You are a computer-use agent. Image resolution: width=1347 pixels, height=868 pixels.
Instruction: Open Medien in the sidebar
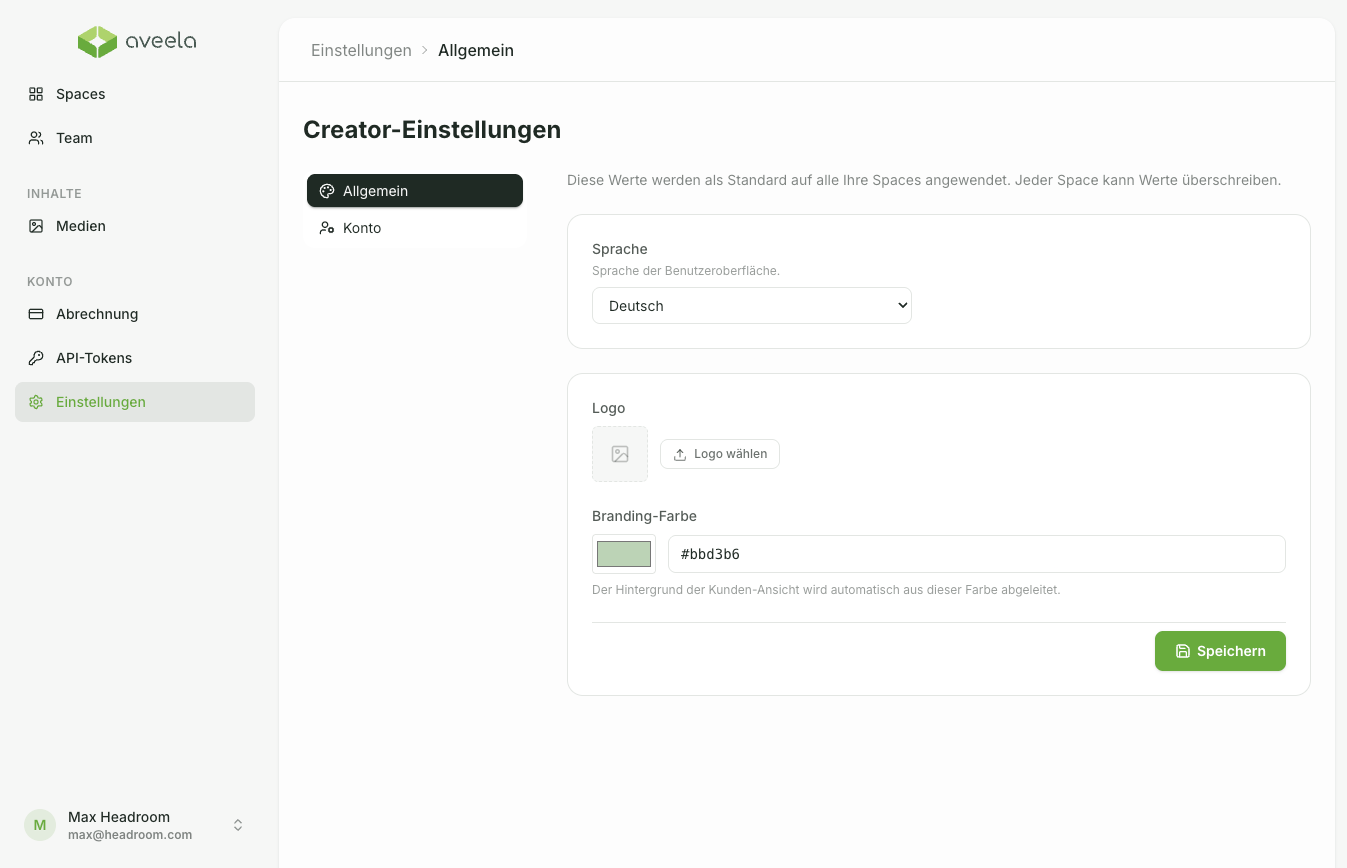135,226
